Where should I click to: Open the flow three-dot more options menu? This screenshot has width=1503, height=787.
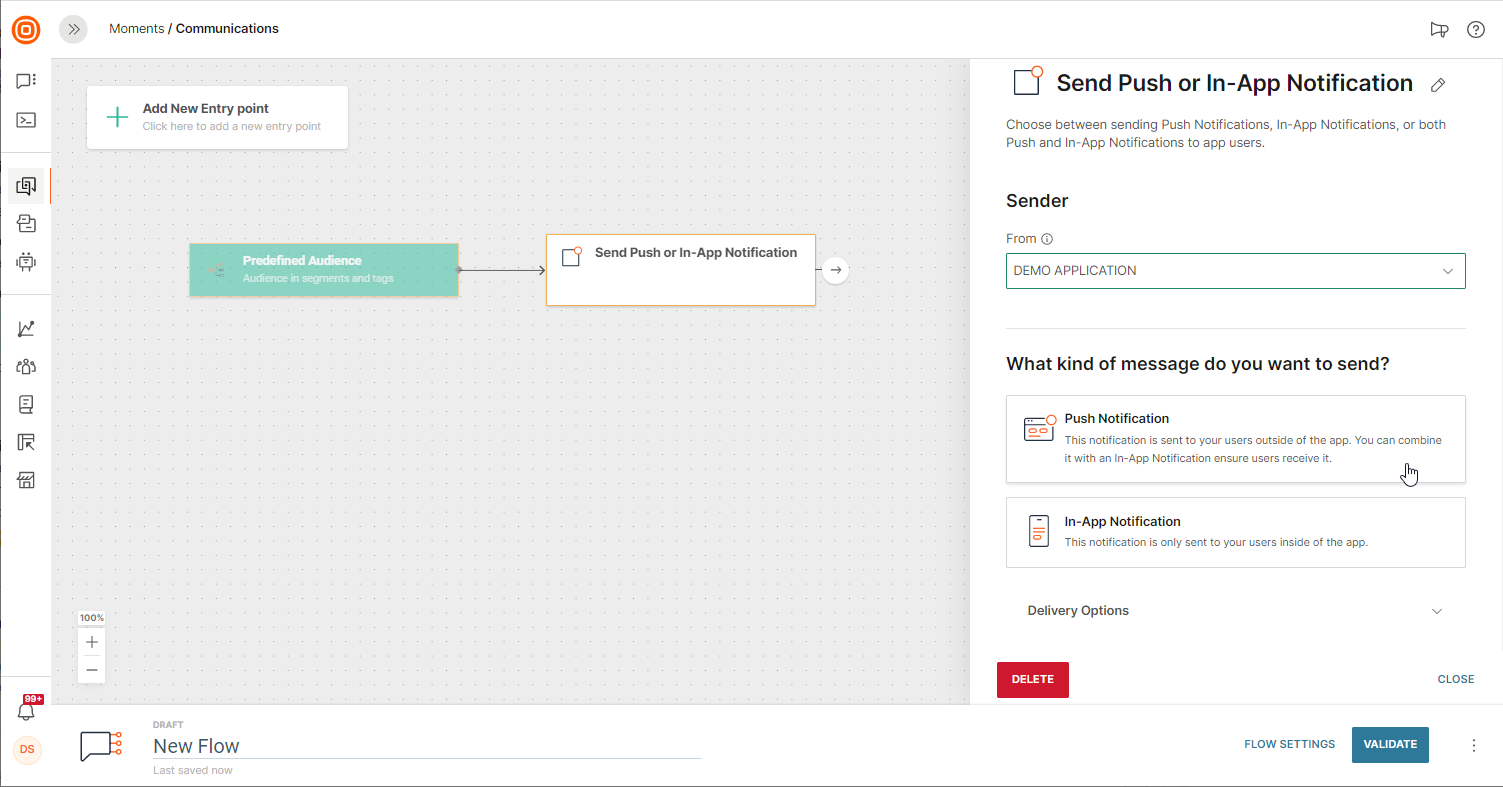(x=1473, y=745)
